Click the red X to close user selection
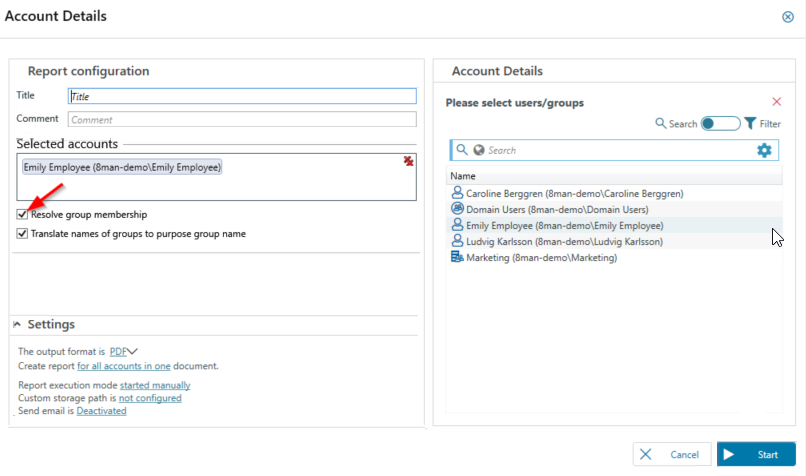This screenshot has width=806, height=476. coord(777,102)
